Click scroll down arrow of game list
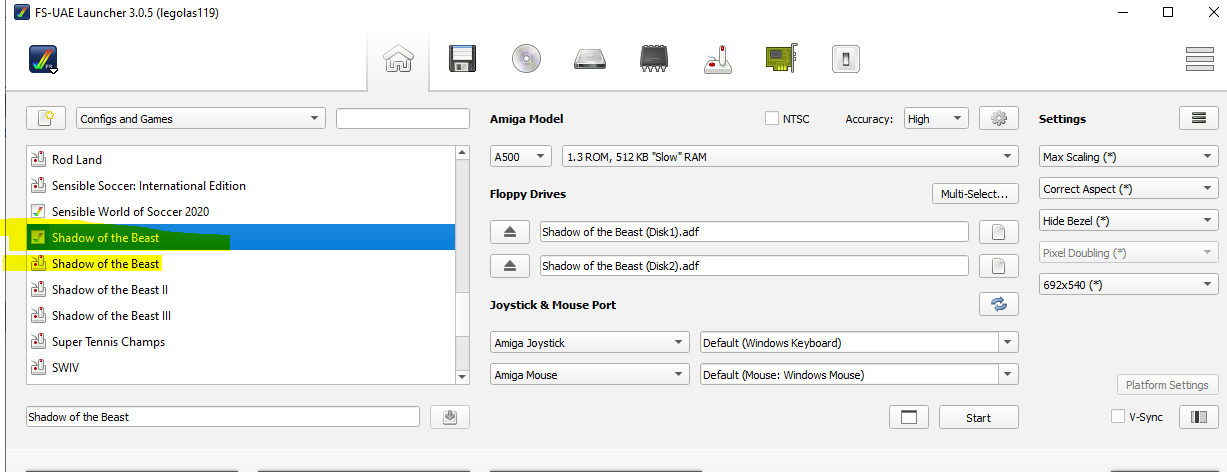 tap(461, 377)
